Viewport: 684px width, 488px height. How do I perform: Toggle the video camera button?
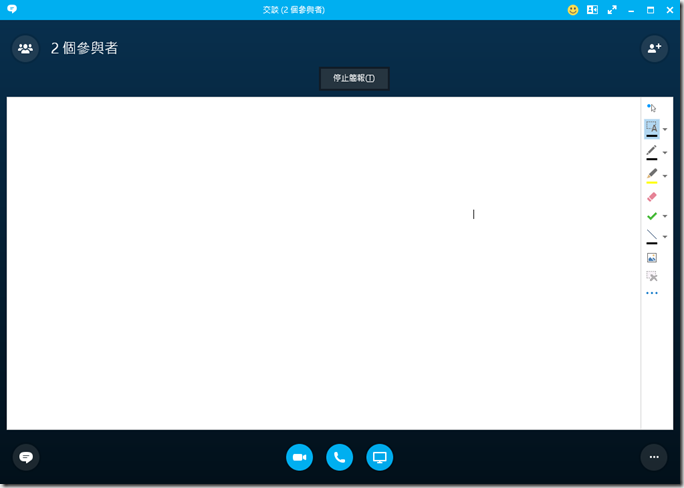pyautogui.click(x=299, y=457)
